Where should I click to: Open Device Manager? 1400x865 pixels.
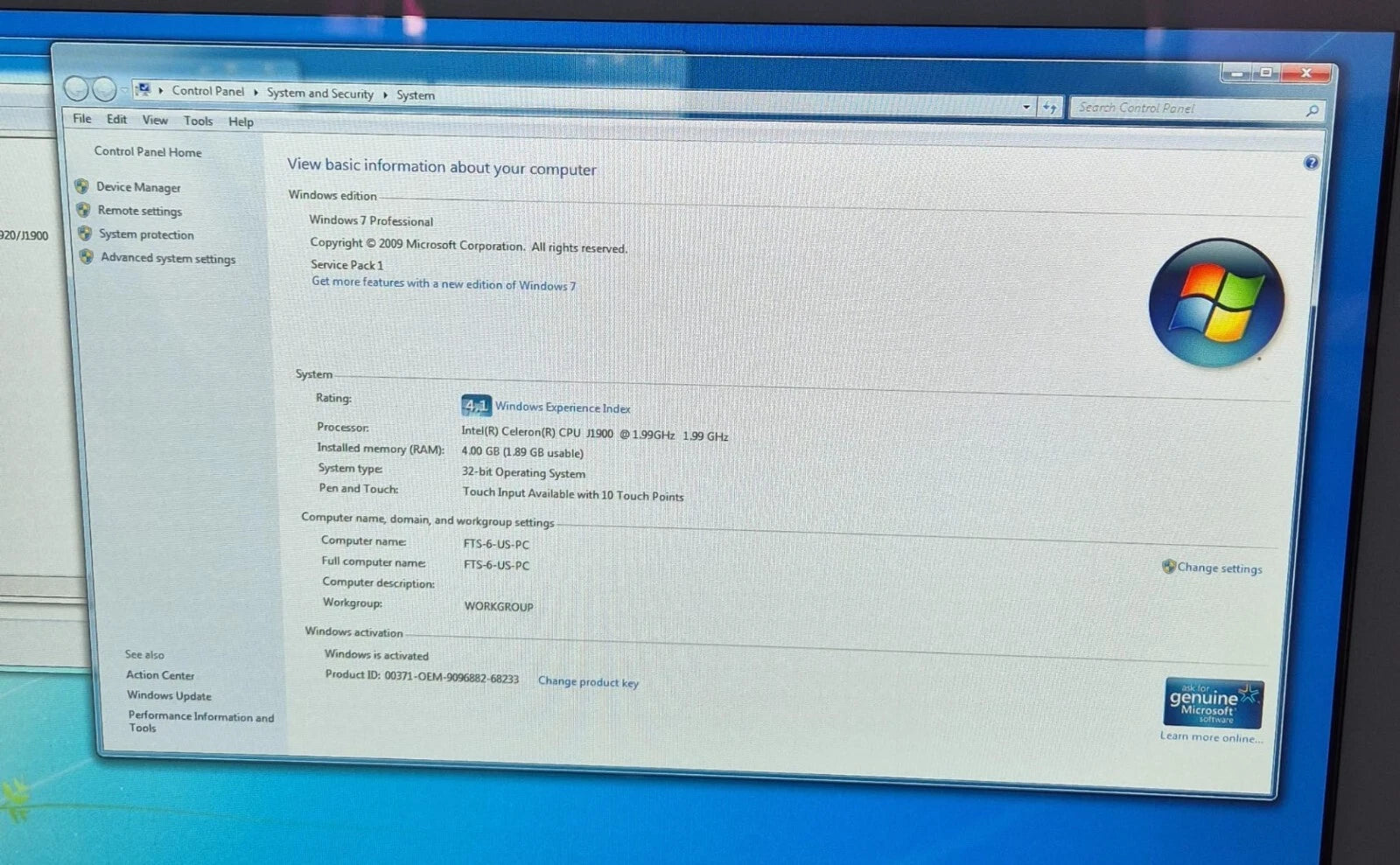138,187
